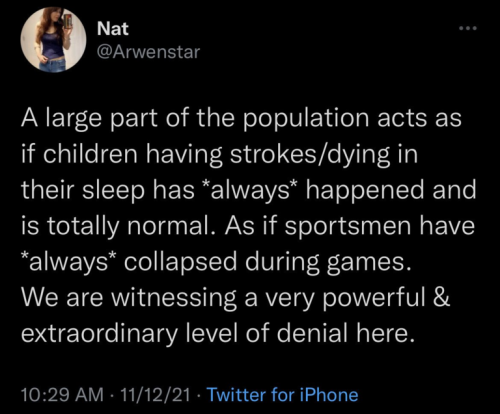
Task: Click the word 'witnessing' in the tweet
Action: coord(174,298)
